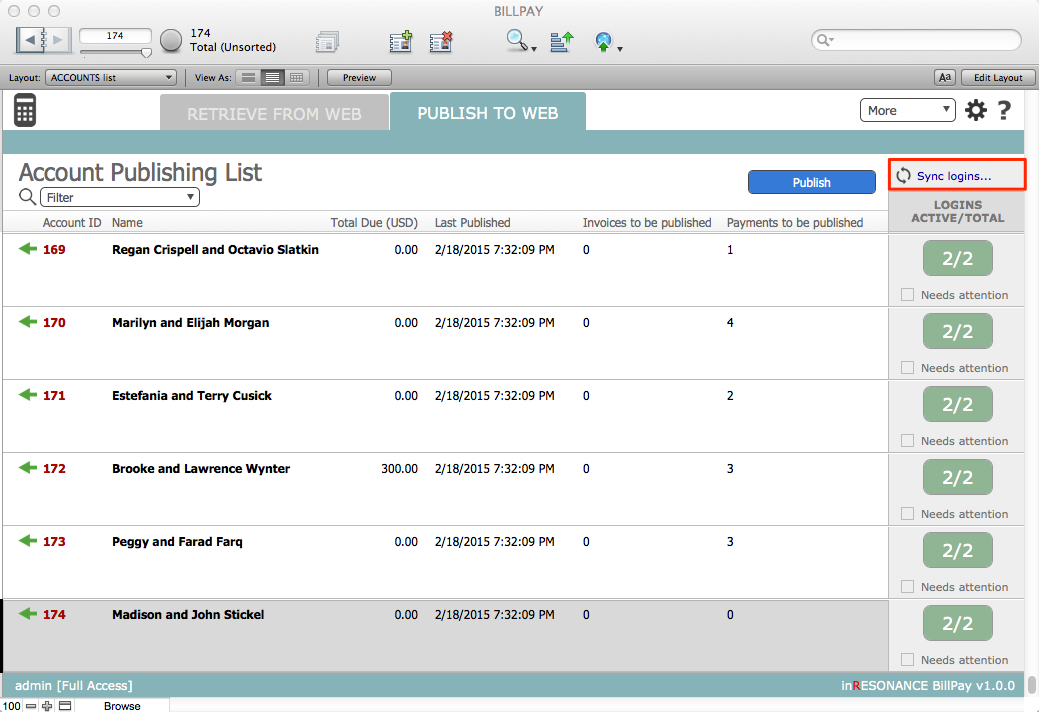Open the Filter dropdown
This screenshot has width=1039, height=712.
[120, 198]
